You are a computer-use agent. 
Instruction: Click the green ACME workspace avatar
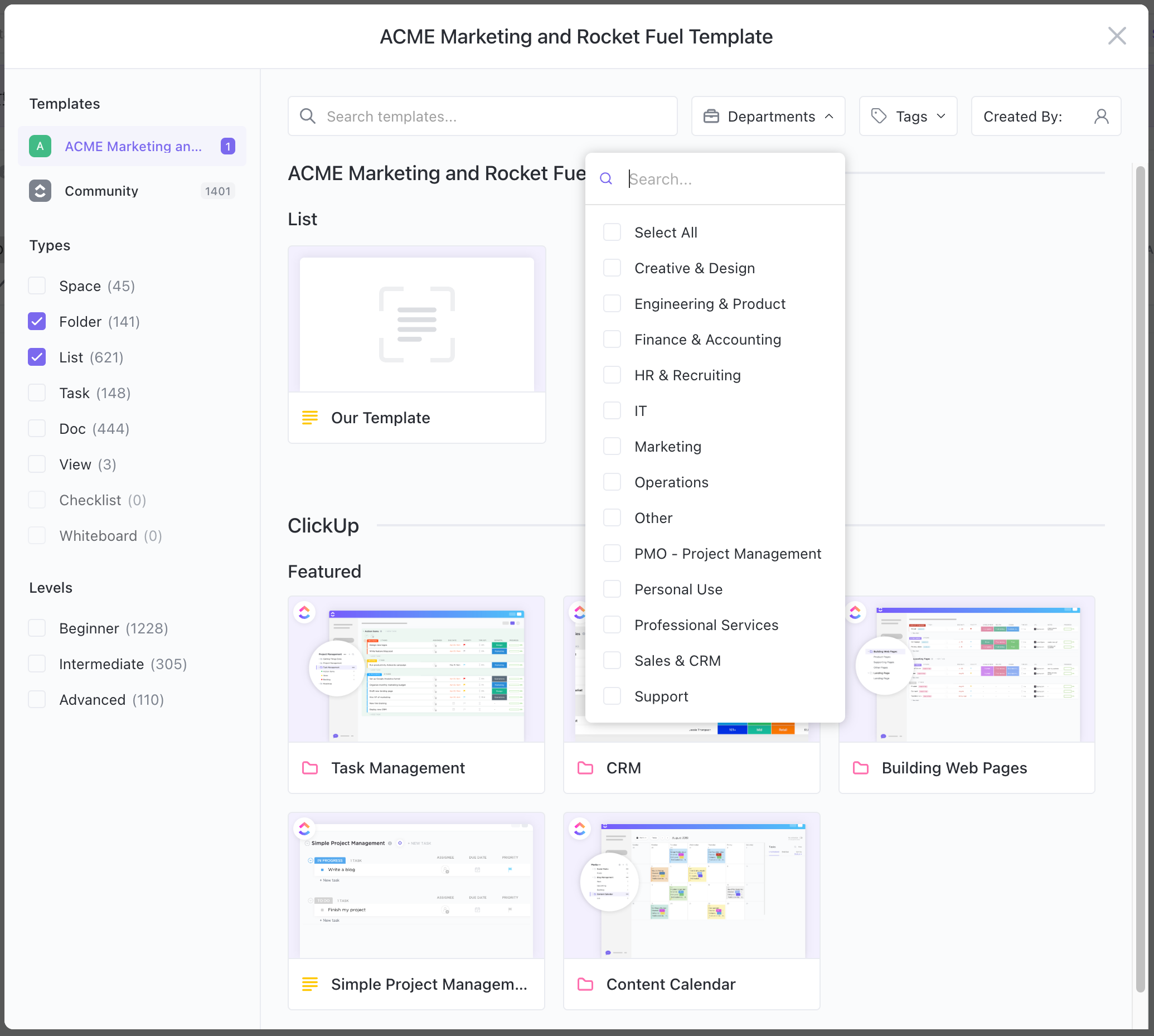pyautogui.click(x=40, y=146)
